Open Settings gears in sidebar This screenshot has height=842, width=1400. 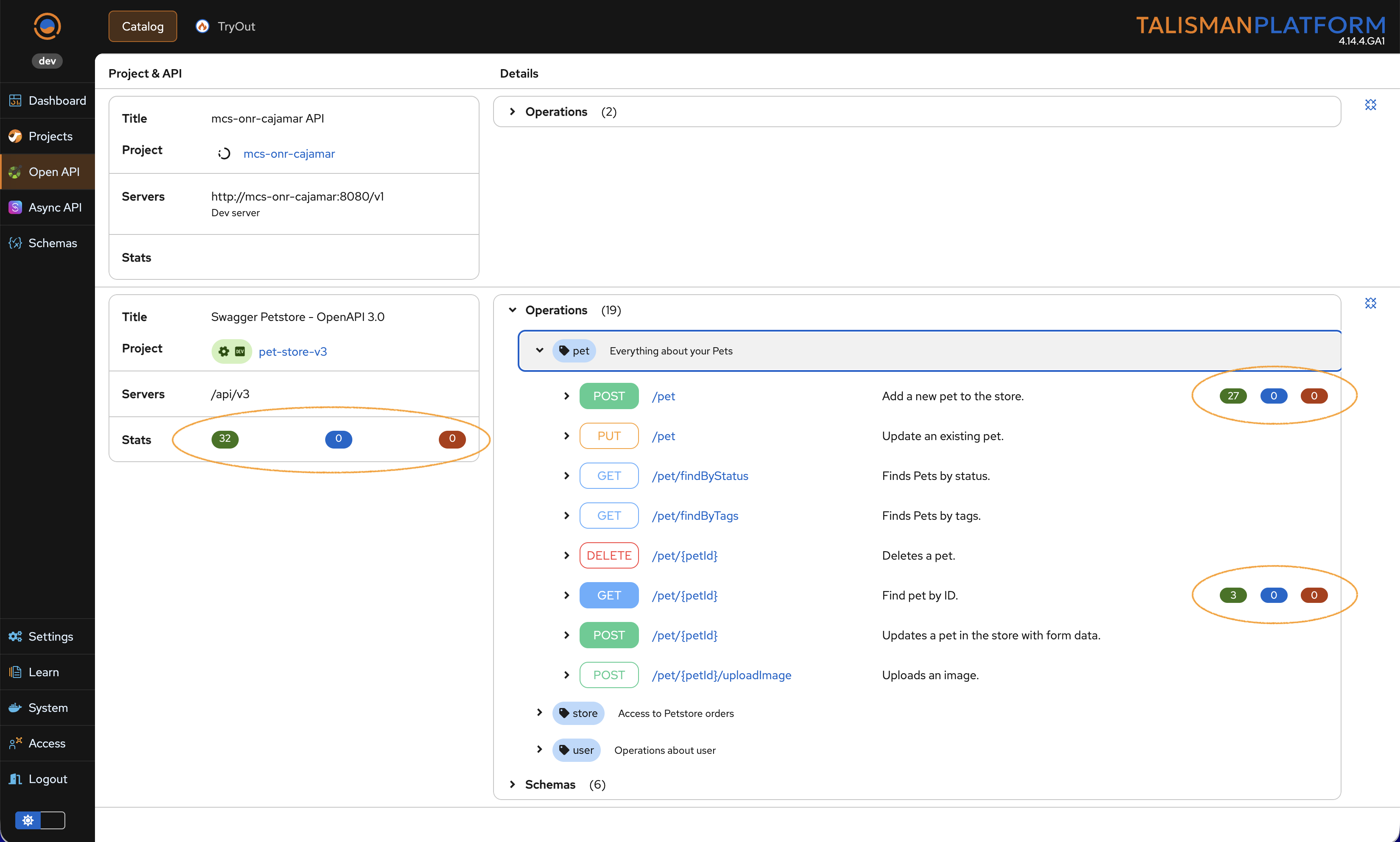tap(15, 636)
